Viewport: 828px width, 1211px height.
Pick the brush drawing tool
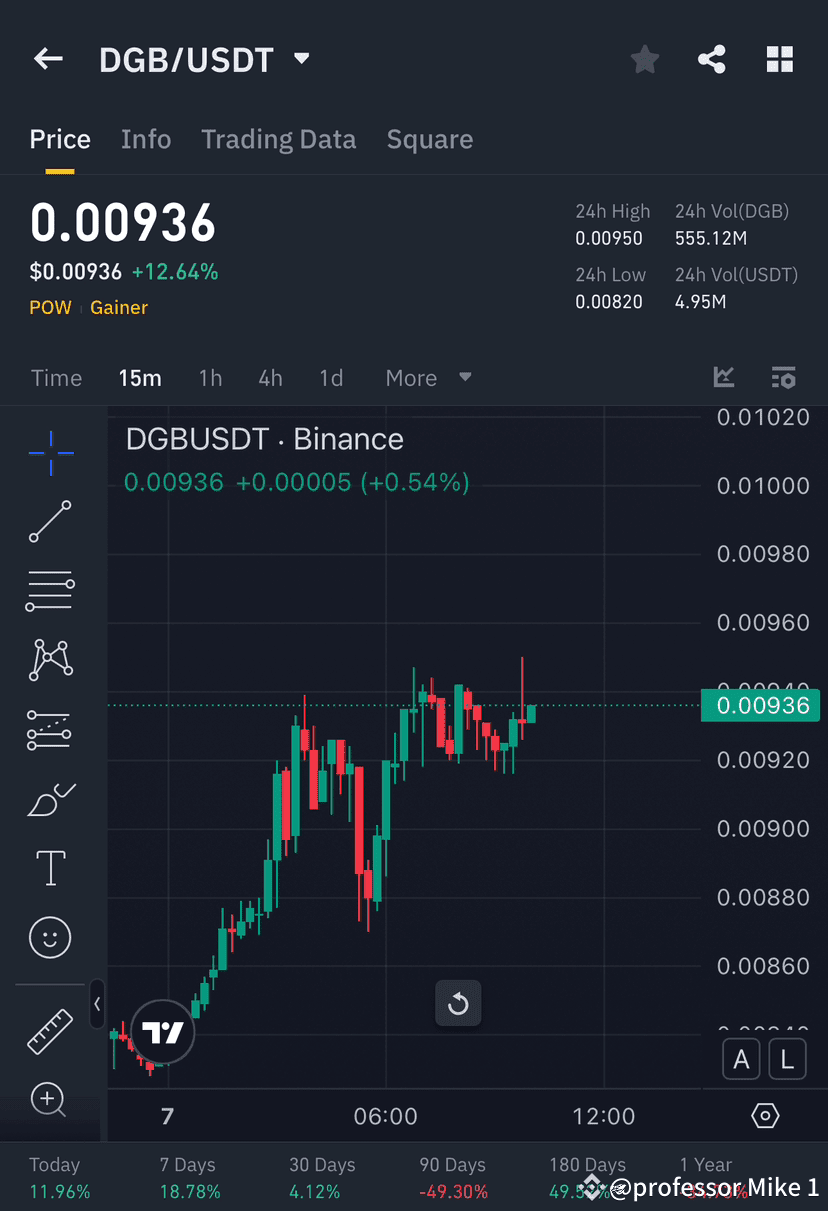click(x=50, y=799)
